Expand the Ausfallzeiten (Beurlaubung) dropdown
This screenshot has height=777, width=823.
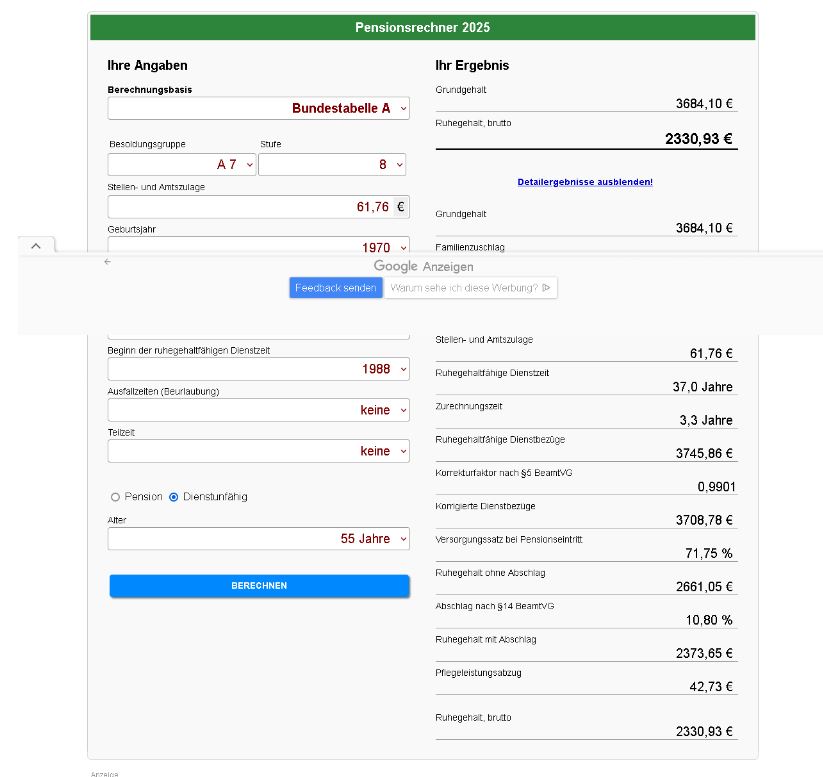tap(258, 410)
